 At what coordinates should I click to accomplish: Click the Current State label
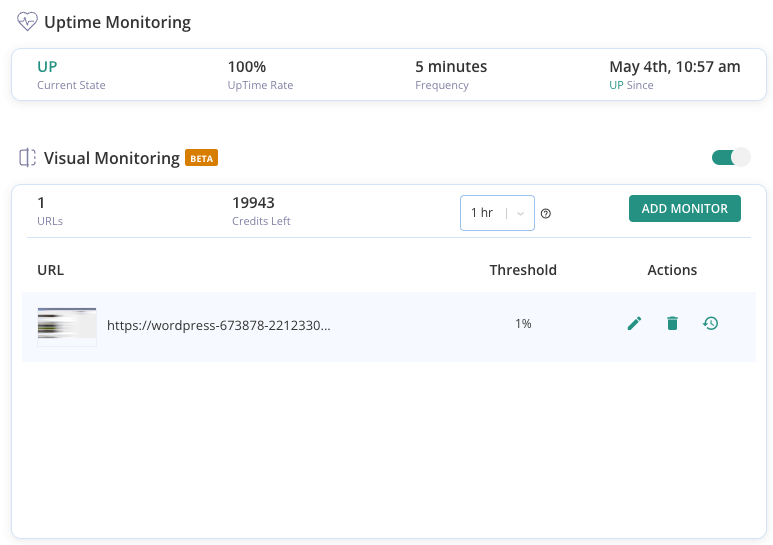click(71, 85)
